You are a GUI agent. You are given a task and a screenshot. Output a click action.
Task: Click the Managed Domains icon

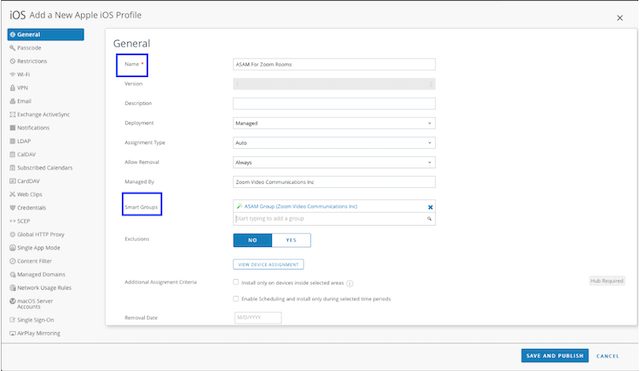(12, 275)
